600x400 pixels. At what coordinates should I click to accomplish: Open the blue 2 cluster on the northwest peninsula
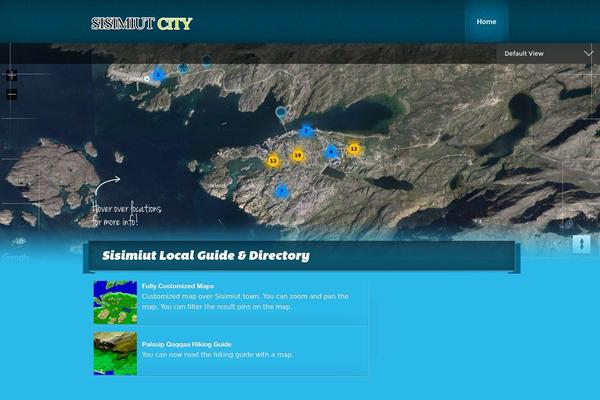tap(158, 75)
